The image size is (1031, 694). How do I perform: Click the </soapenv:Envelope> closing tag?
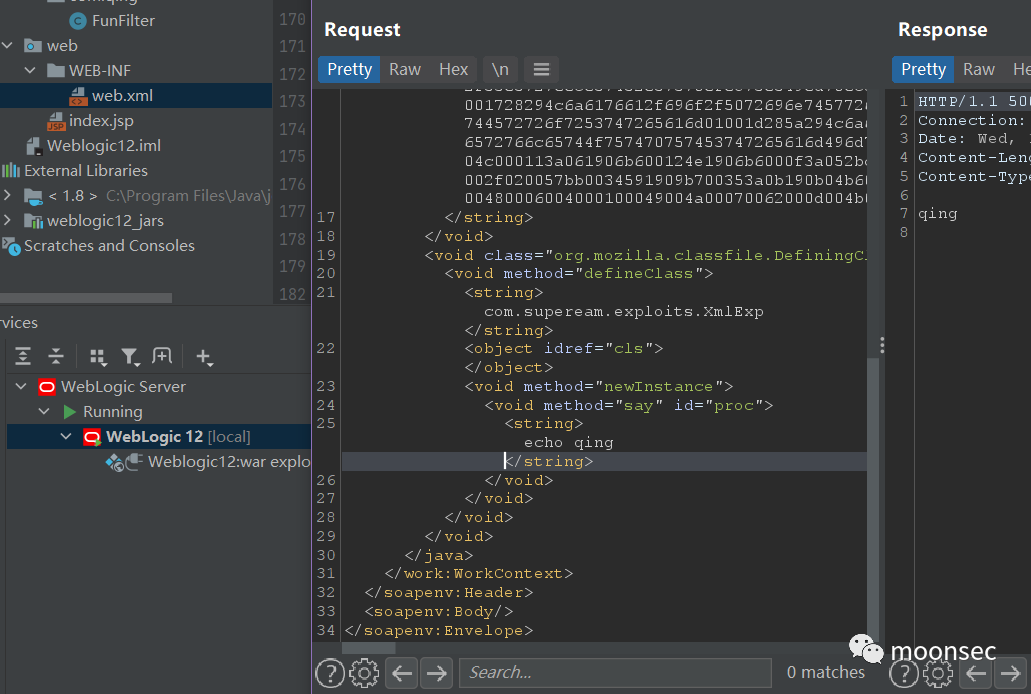point(439,631)
